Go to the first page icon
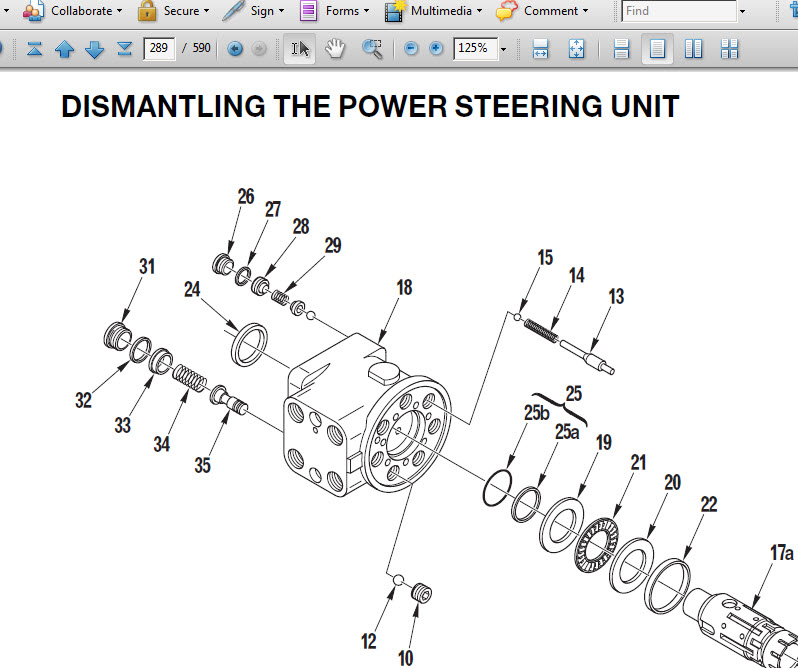 click(35, 49)
